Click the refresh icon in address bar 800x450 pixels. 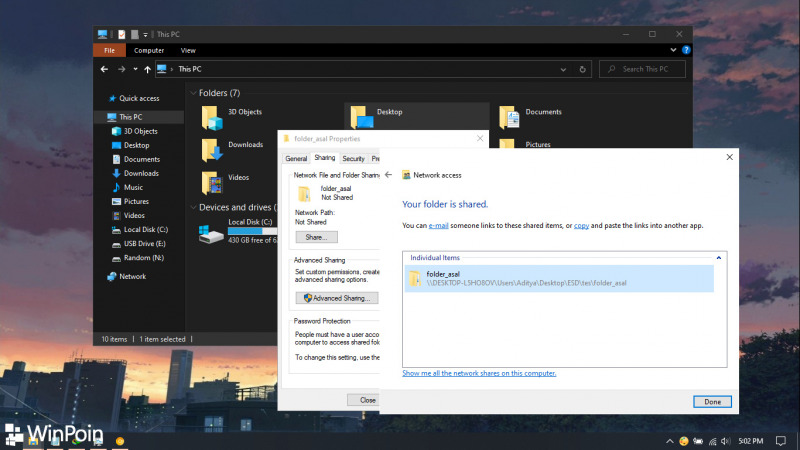(x=582, y=69)
